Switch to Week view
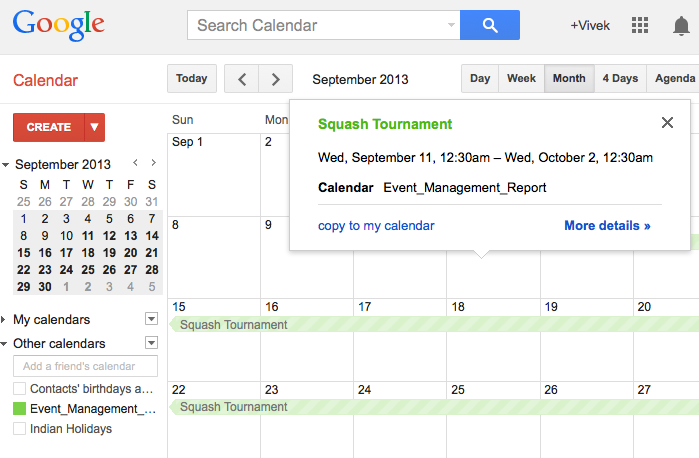This screenshot has height=458, width=699. pyautogui.click(x=521, y=79)
